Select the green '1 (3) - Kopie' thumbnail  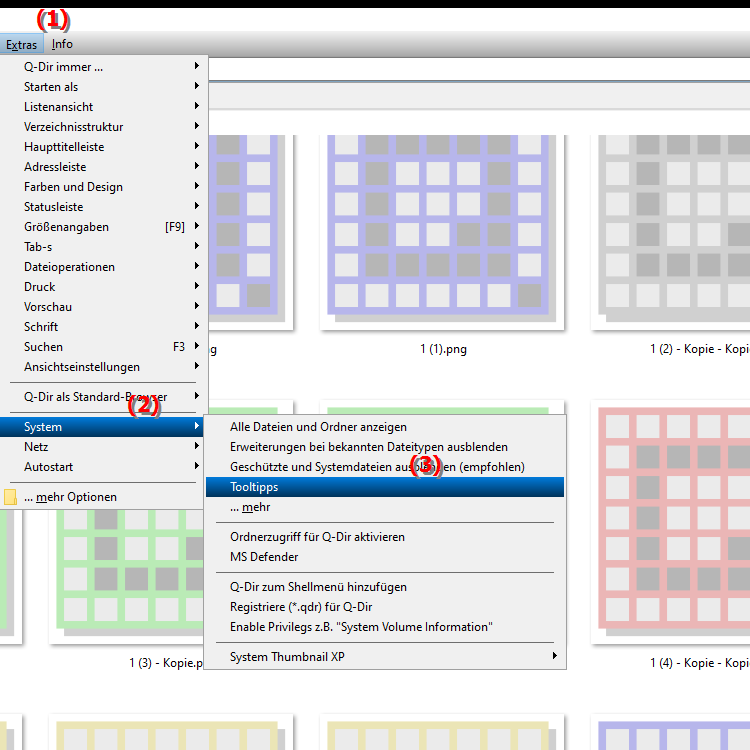click(x=128, y=576)
